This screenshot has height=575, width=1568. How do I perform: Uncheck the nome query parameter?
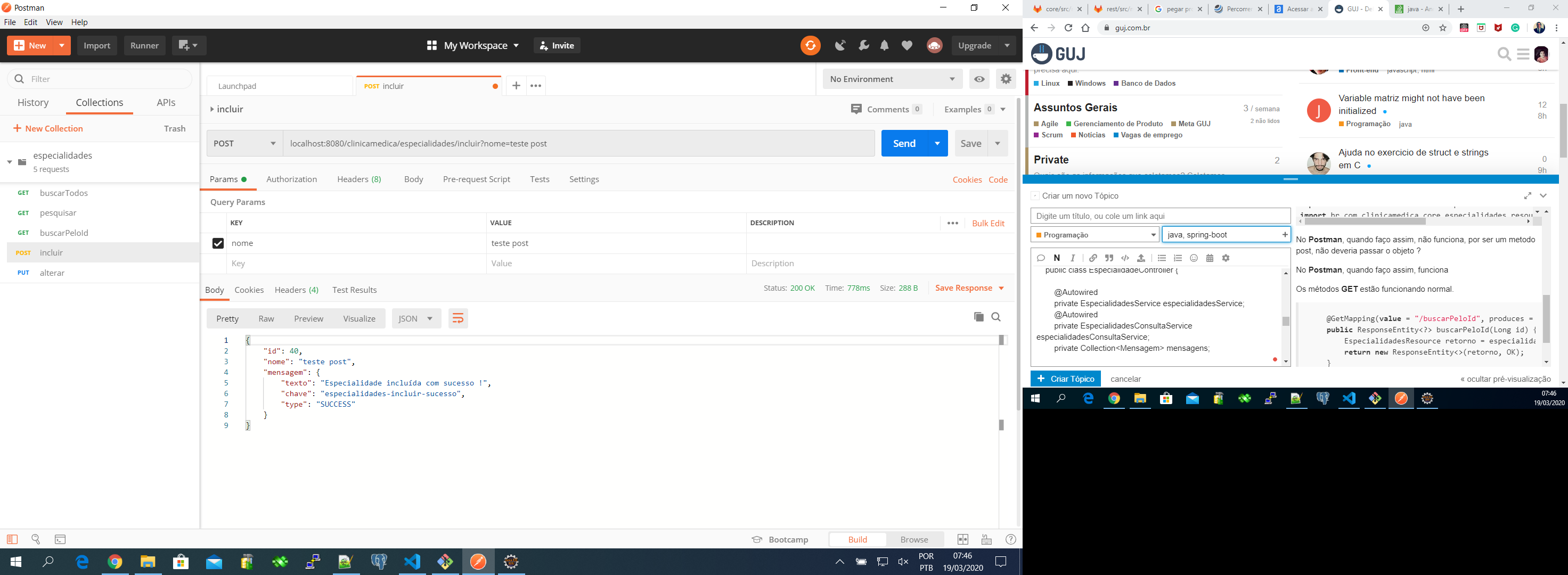pos(218,243)
